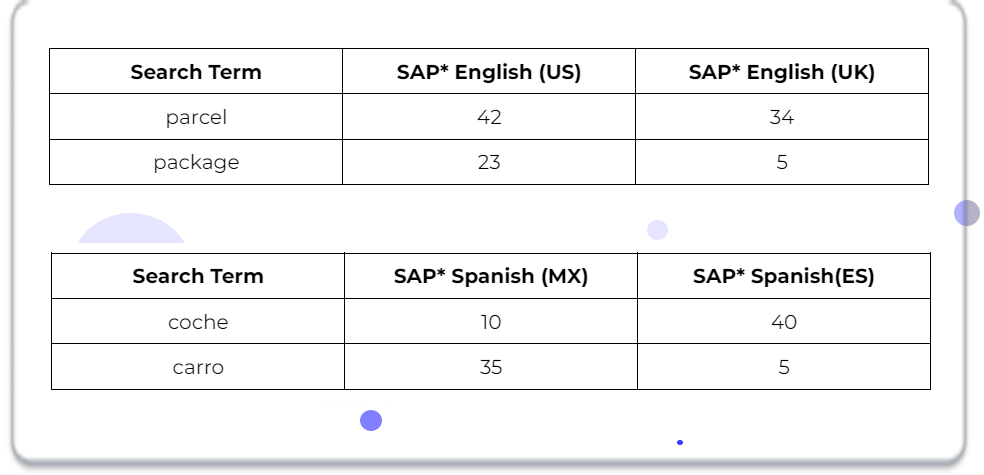Select the value 40 in Spanish(ES) column
This screenshot has width=984, height=475.
point(784,321)
